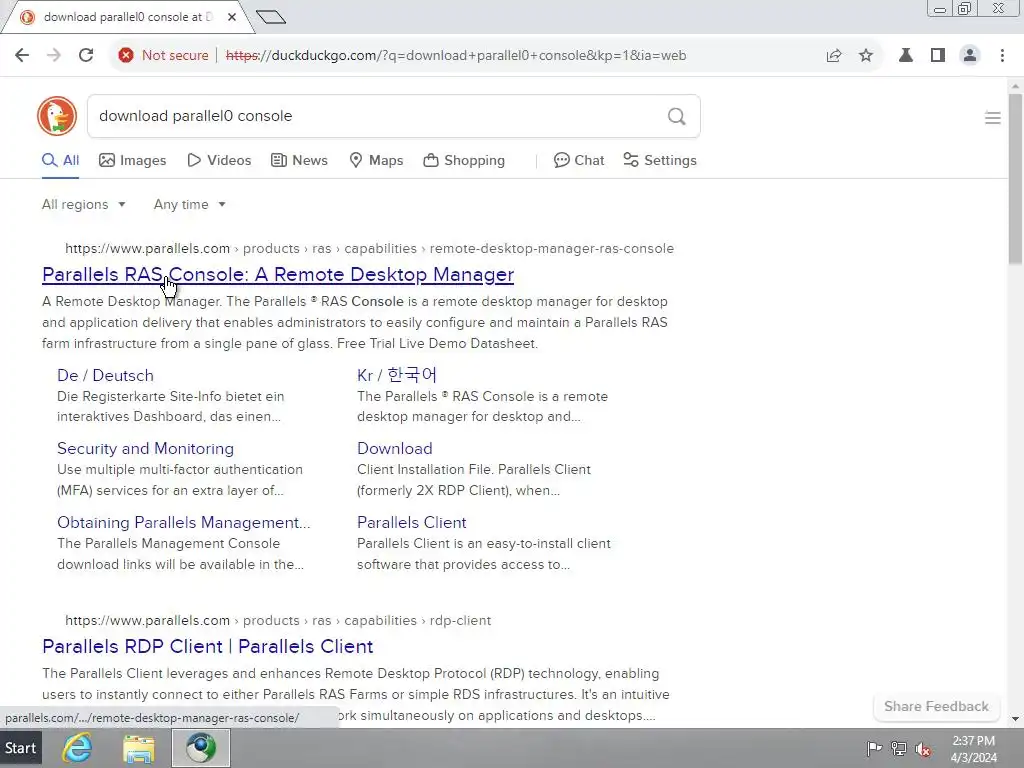This screenshot has height=768, width=1024.
Task: Click the muted volume tray icon
Action: click(x=923, y=749)
